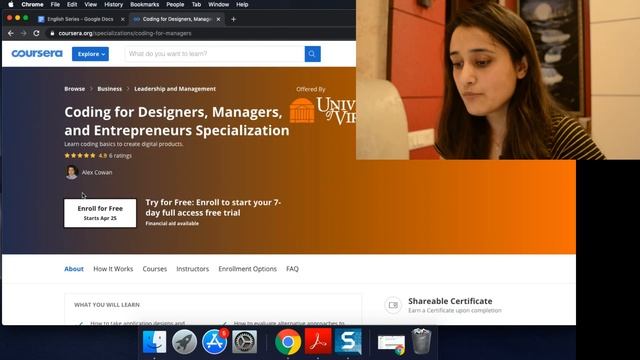
Task: Open minimized Chrome window thumbnail in dock
Action: click(x=391, y=344)
